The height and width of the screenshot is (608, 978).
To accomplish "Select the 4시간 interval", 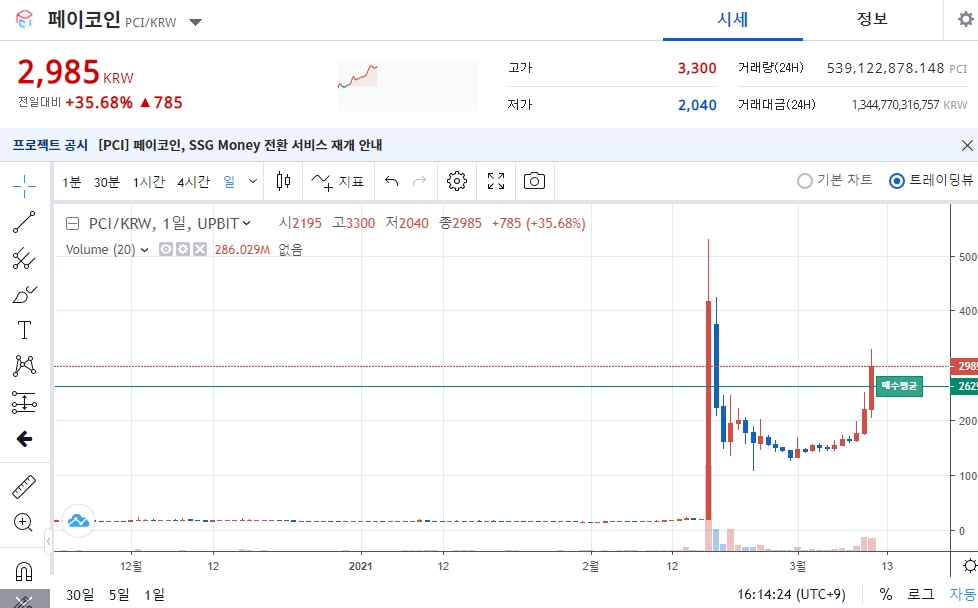I will [x=193, y=182].
